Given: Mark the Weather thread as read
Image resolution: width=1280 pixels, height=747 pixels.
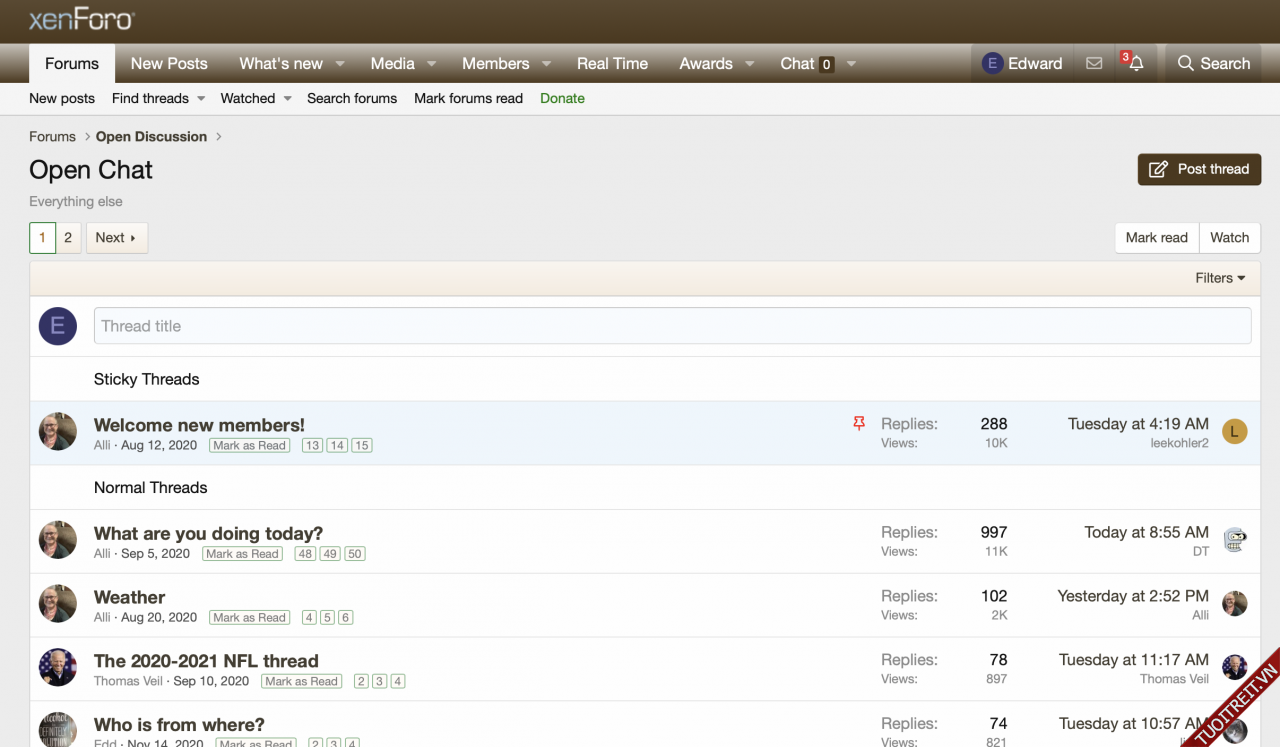Looking at the screenshot, I should (250, 618).
